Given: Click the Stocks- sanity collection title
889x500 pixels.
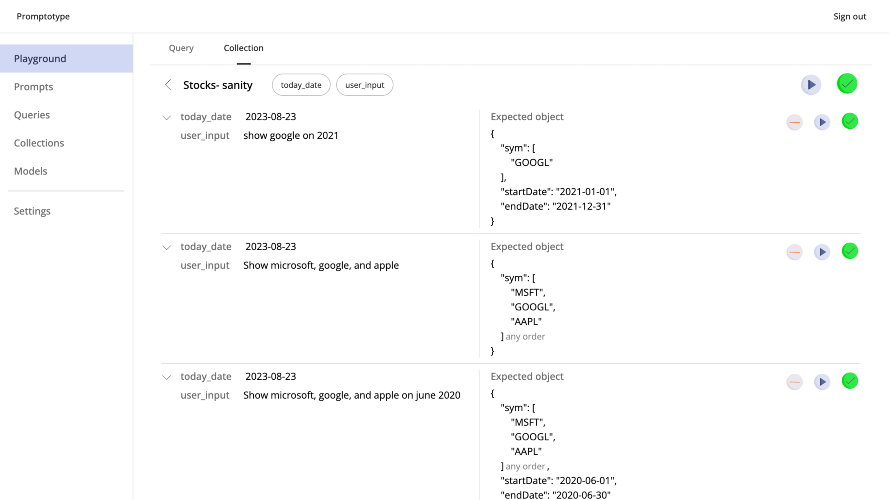Looking at the screenshot, I should point(218,85).
